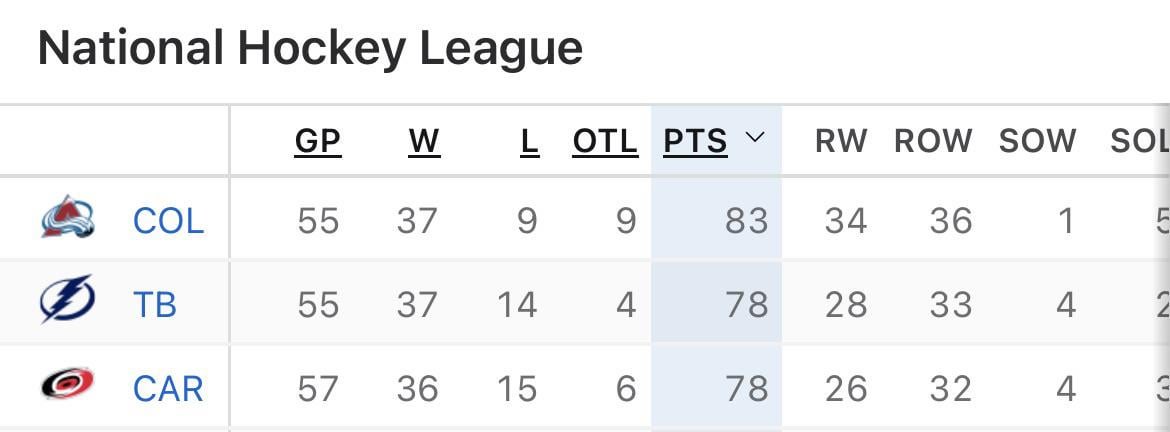Image resolution: width=1170 pixels, height=432 pixels.
Task: Click the ROW column header
Action: [x=933, y=141]
